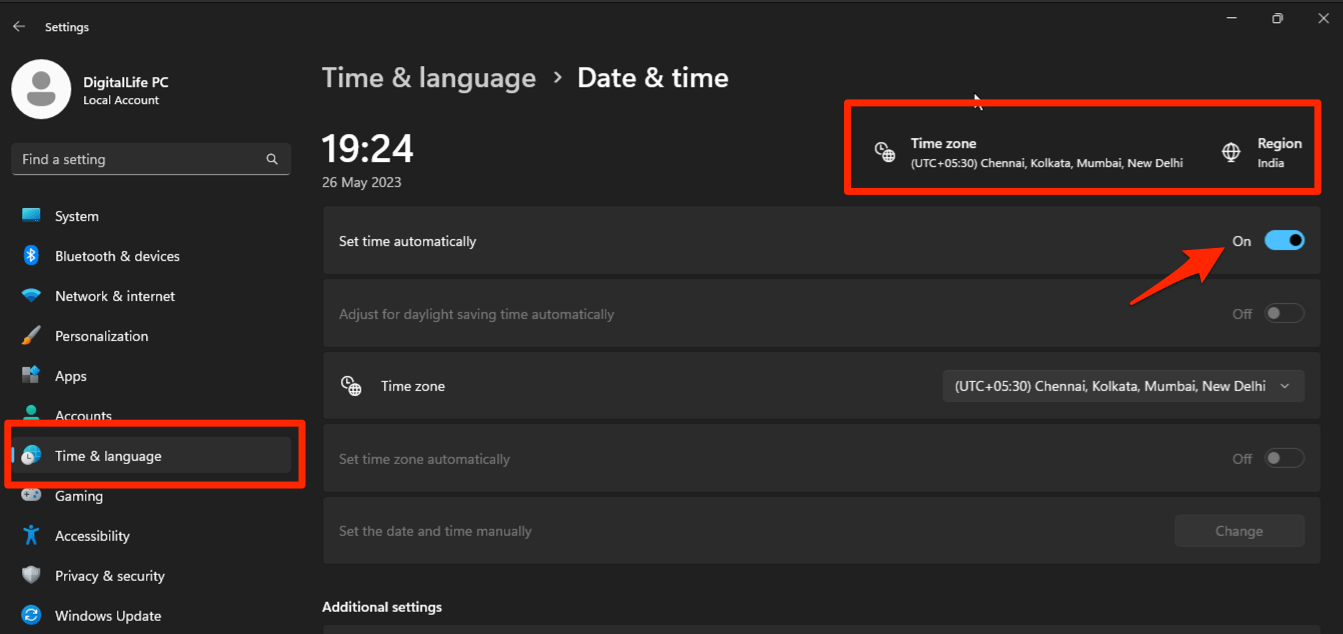Open the Time zone dropdown
Image resolution: width=1343 pixels, height=634 pixels.
[1123, 385]
